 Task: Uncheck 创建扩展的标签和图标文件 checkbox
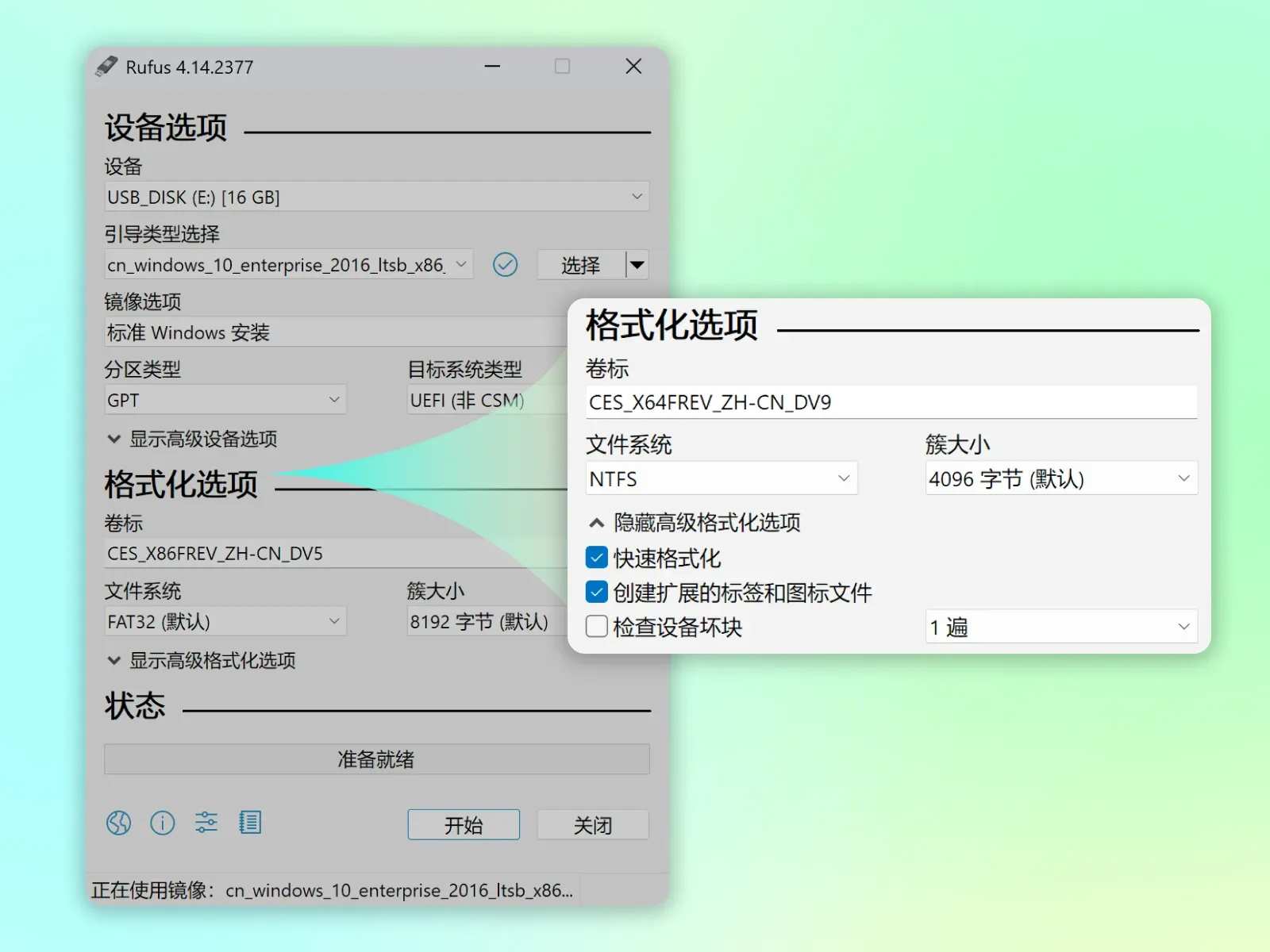click(597, 592)
